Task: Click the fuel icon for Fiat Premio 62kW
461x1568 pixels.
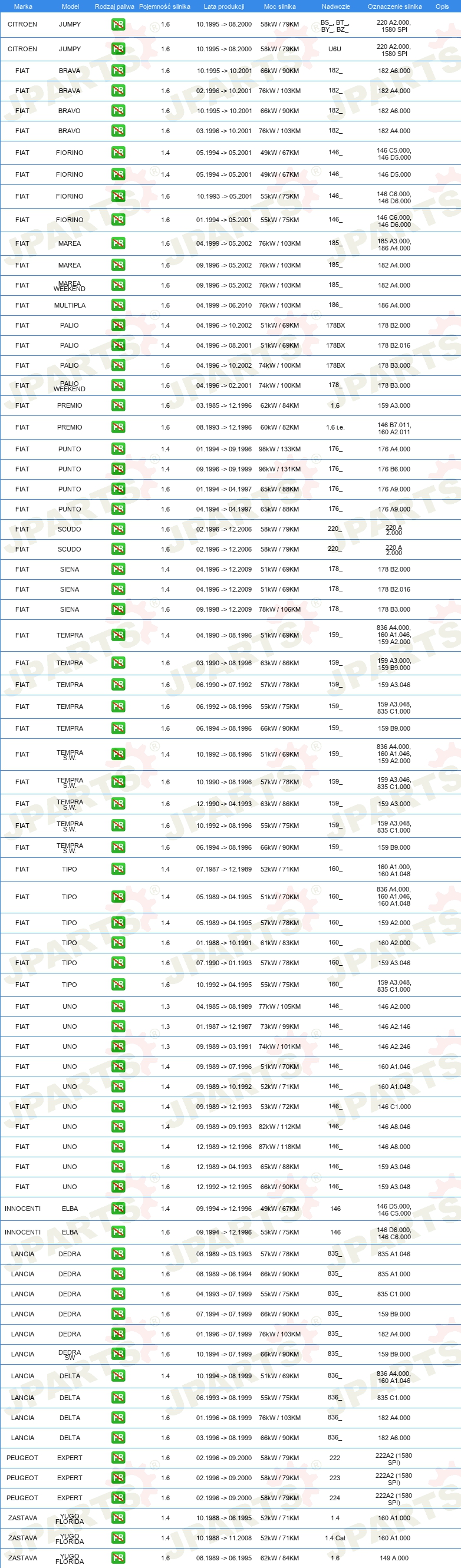Action: pyautogui.click(x=118, y=405)
